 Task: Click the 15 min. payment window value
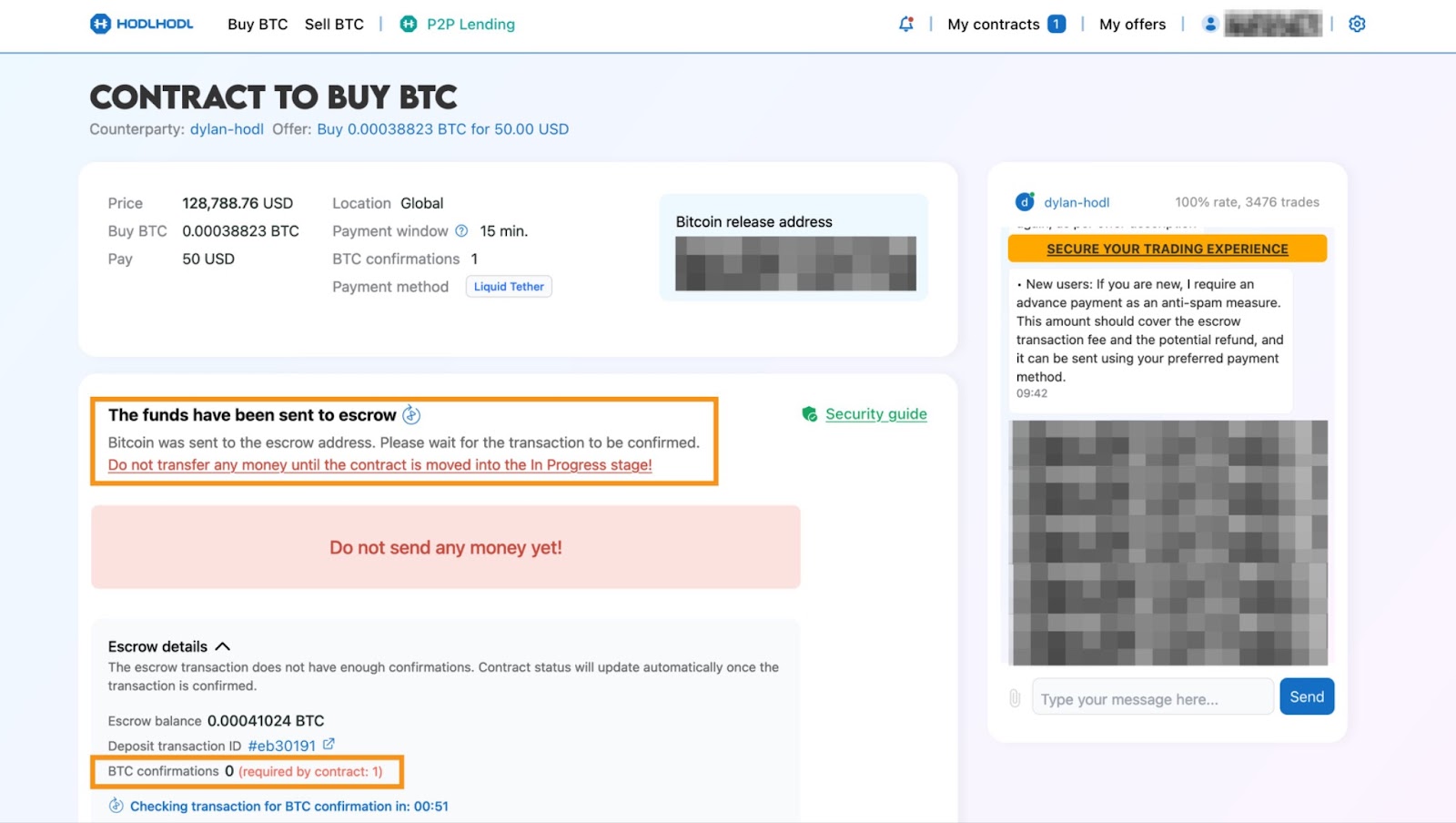pyautogui.click(x=504, y=231)
